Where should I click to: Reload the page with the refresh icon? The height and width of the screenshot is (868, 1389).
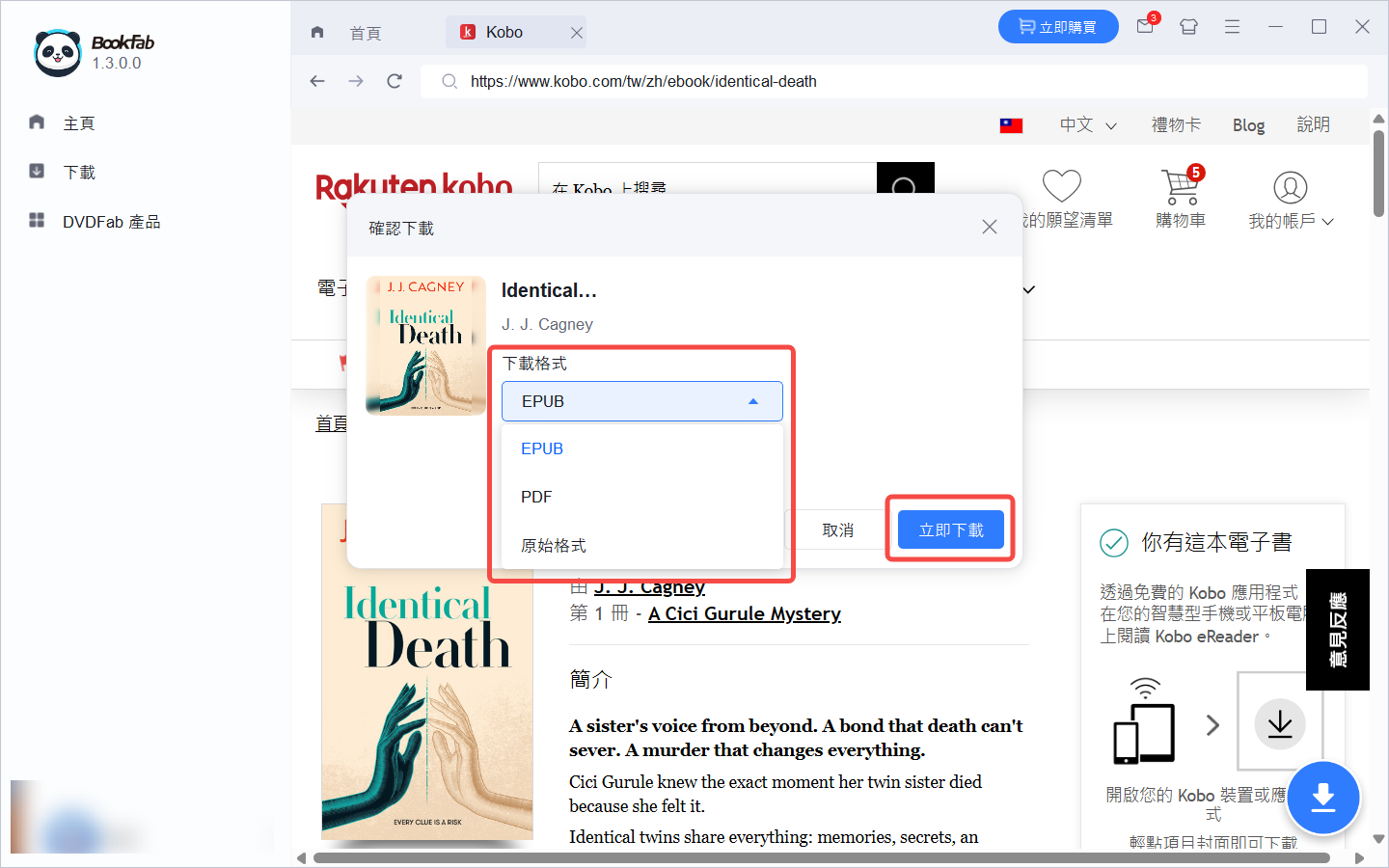[x=395, y=81]
